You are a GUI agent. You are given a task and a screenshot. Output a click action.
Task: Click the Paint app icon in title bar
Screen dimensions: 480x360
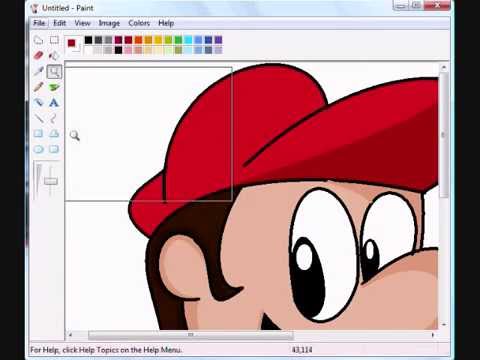[35, 8]
